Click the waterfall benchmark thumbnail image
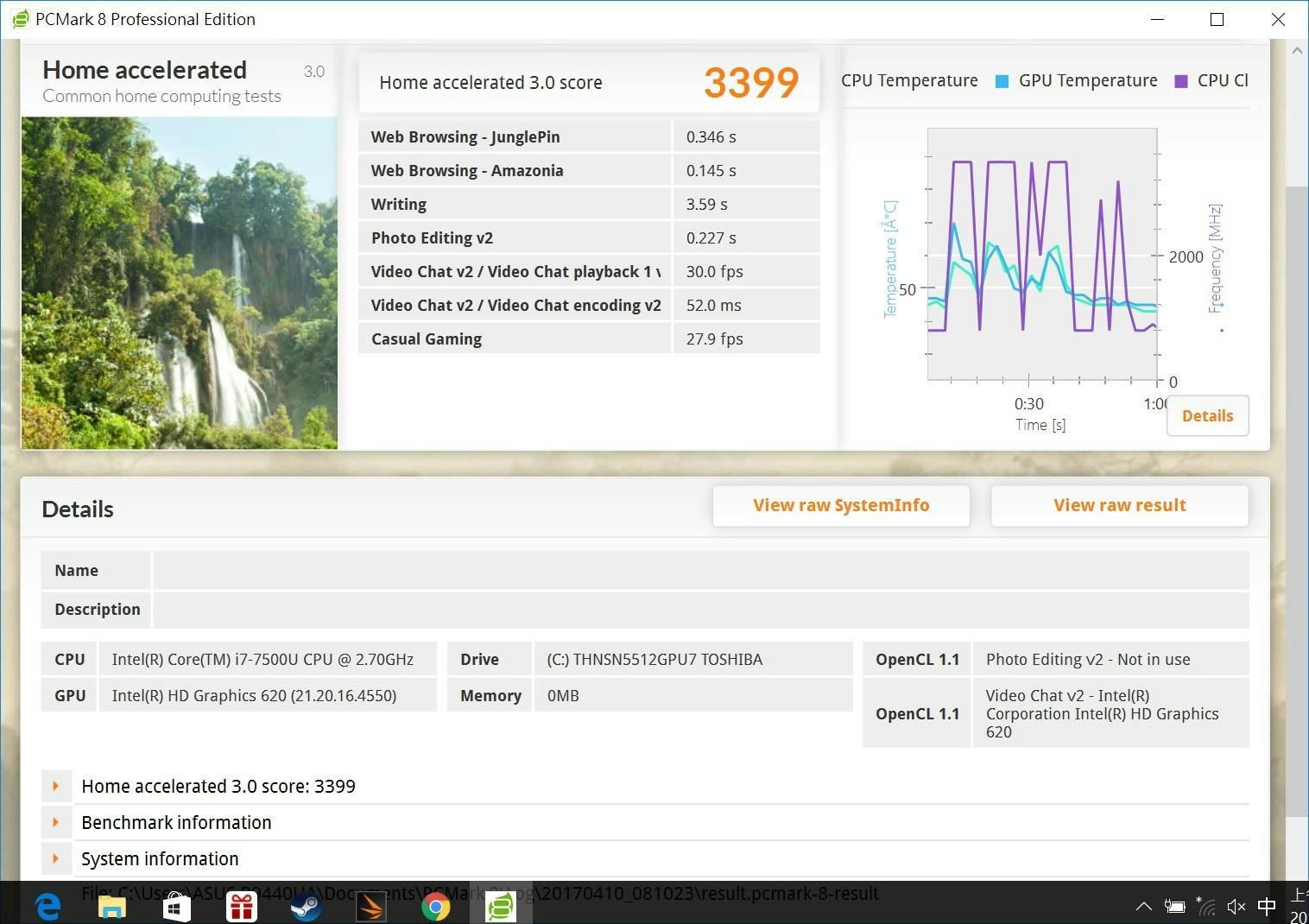 [179, 282]
